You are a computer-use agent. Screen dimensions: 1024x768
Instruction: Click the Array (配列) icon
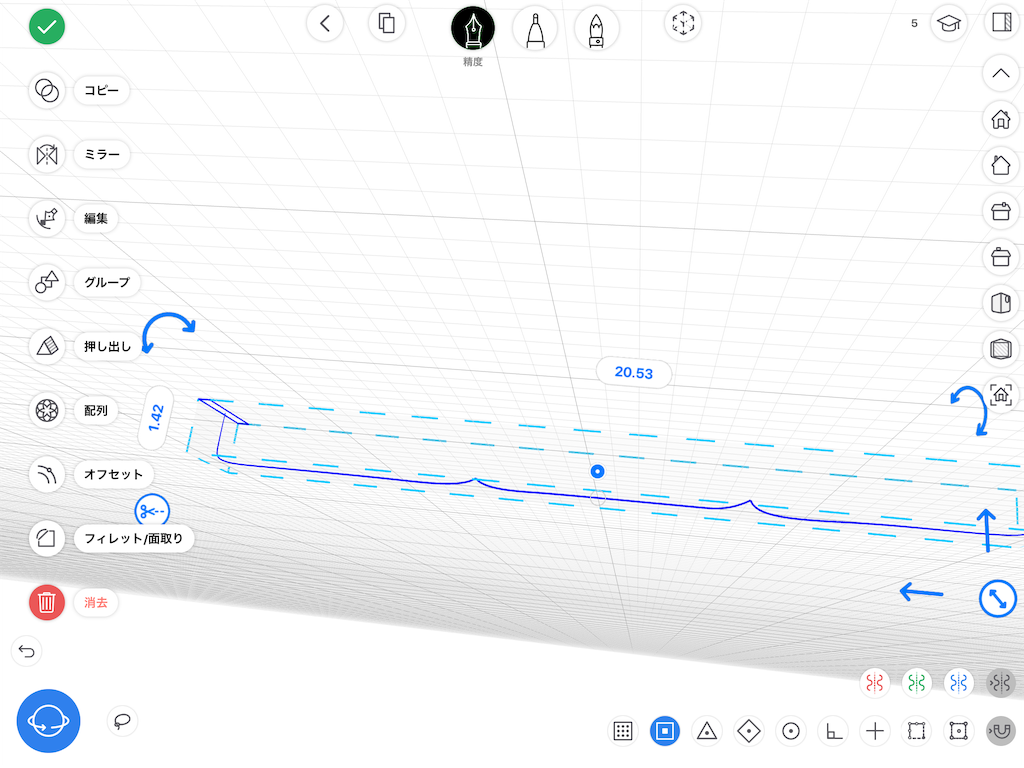pos(47,410)
